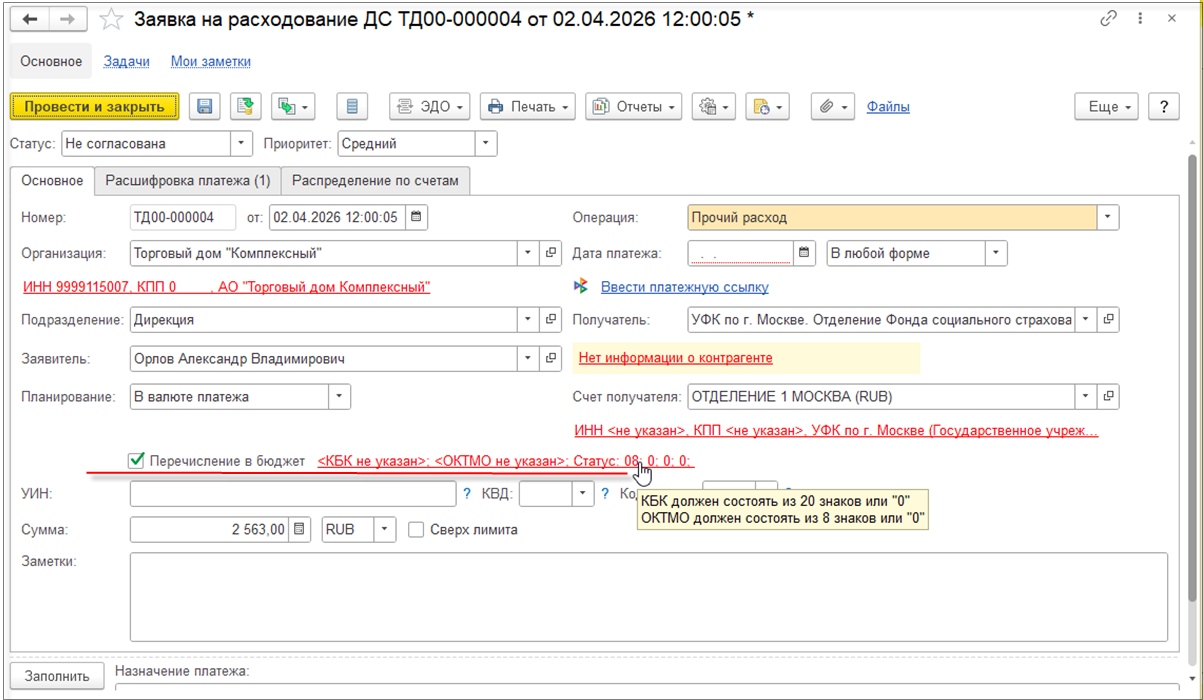The width and height of the screenshot is (1203, 700).
Task: Open calculator icon in Сумма field
Action: point(301,530)
